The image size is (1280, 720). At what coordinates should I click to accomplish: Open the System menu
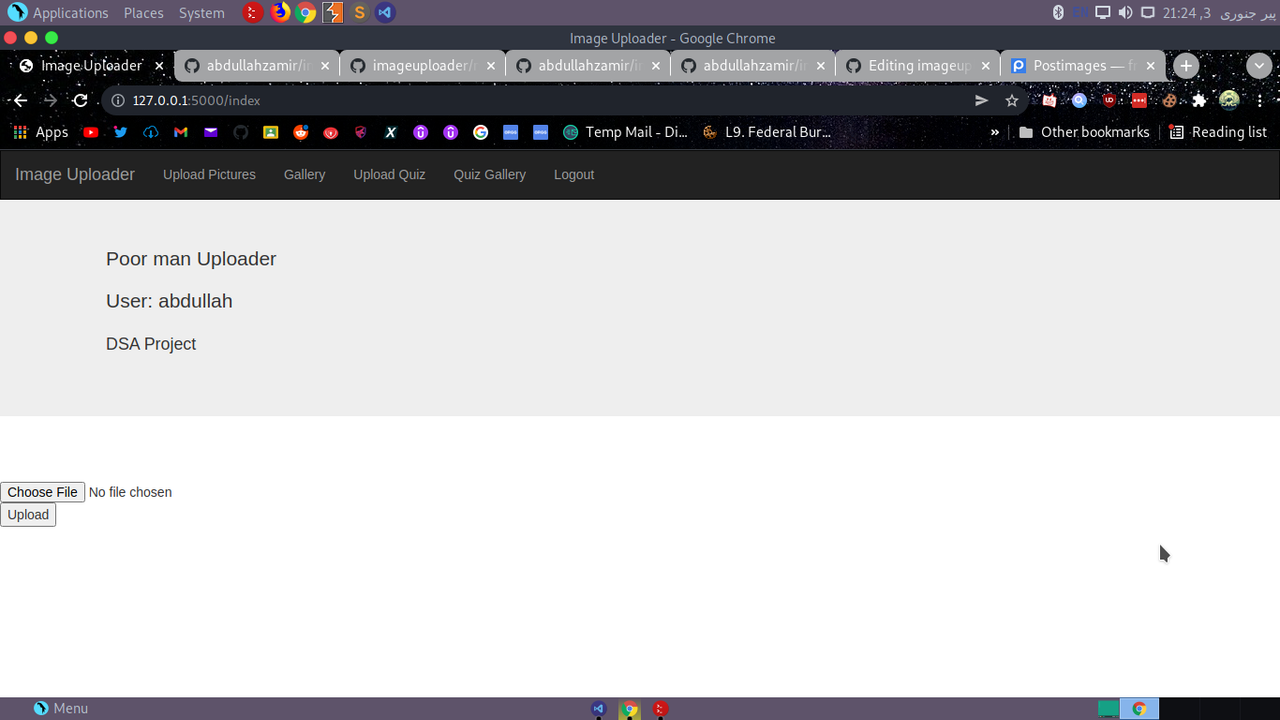(202, 12)
